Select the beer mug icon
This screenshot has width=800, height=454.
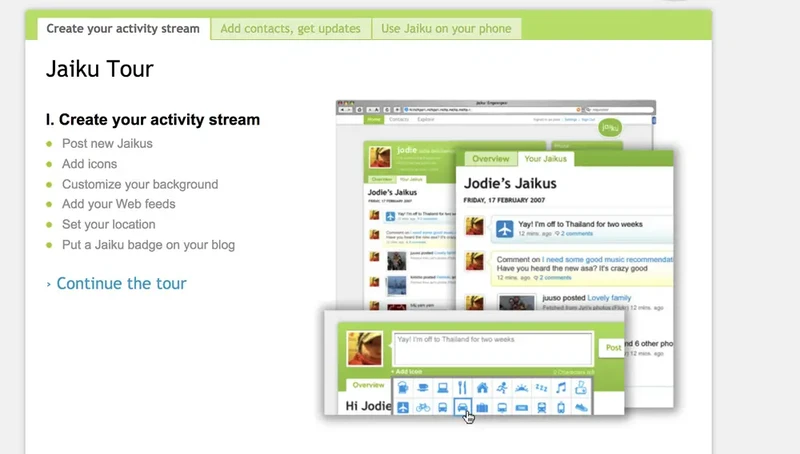[403, 386]
